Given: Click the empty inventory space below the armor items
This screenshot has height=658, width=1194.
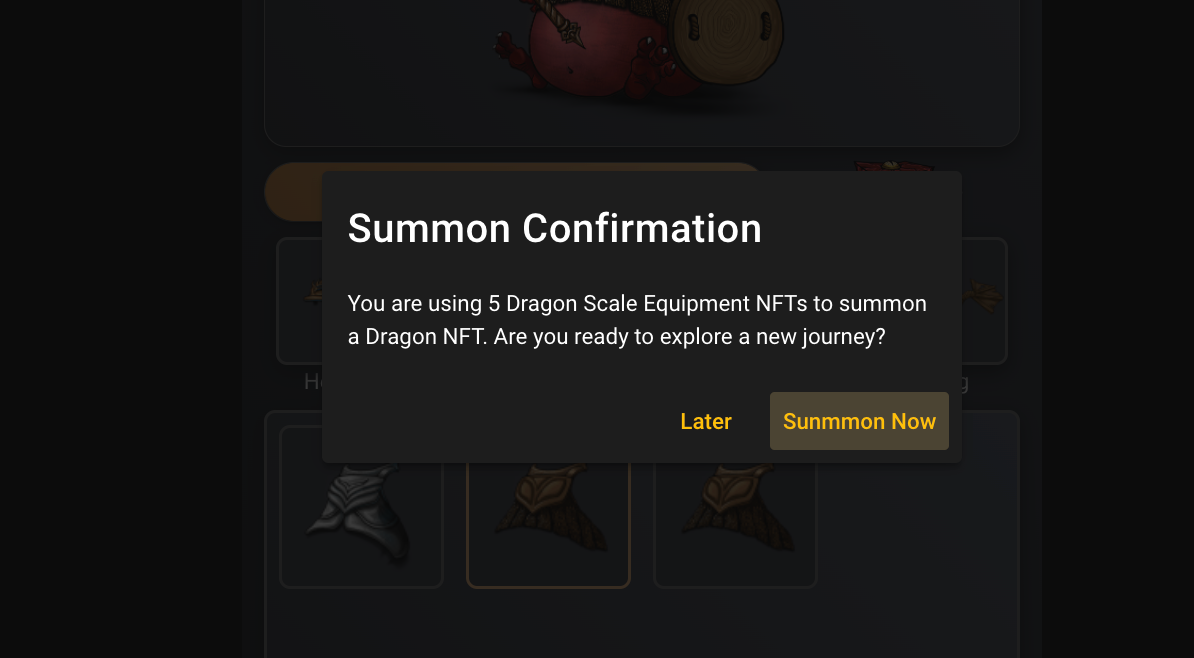Looking at the screenshot, I should click(640, 625).
